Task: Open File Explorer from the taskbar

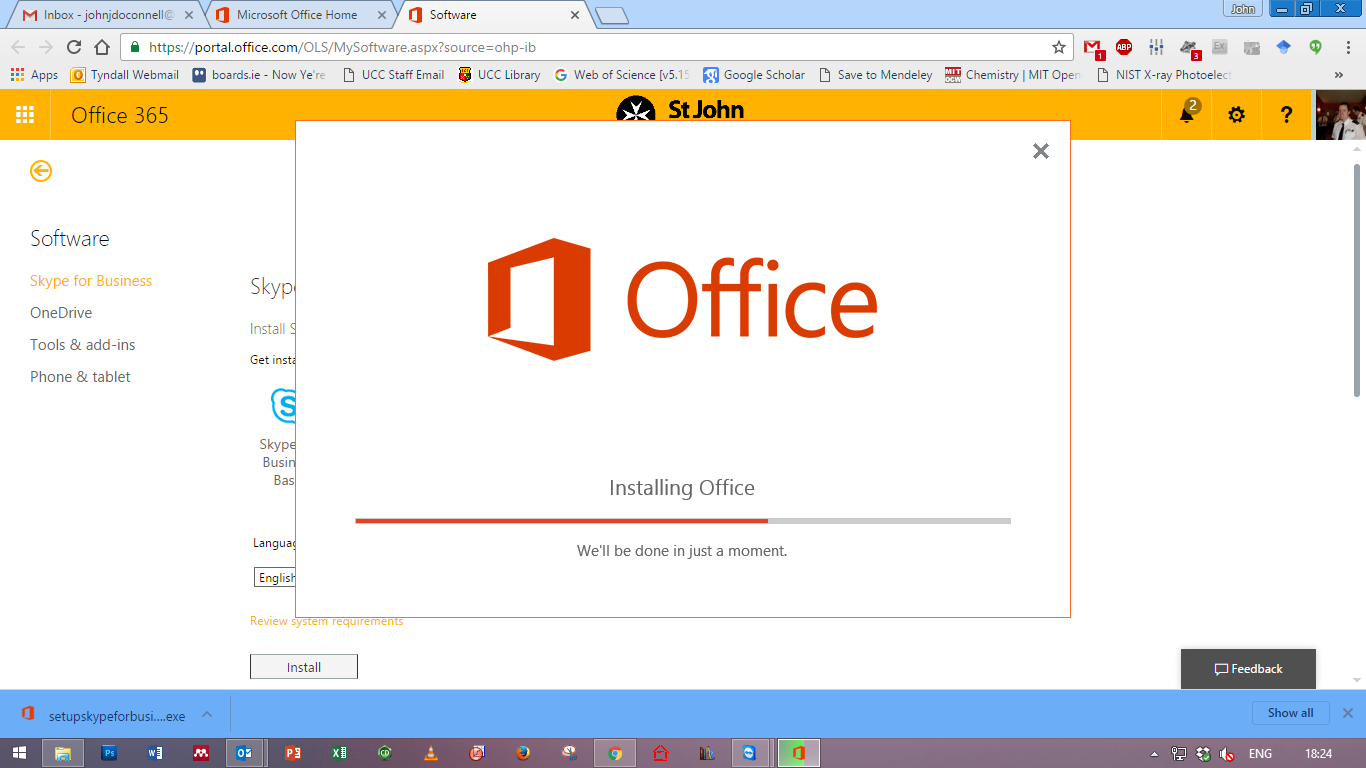Action: coord(63,753)
